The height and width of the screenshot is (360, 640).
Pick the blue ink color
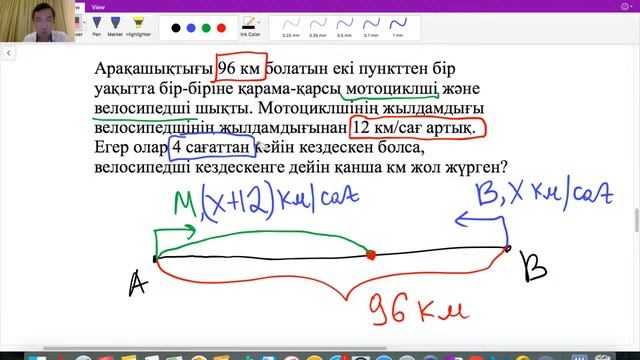pos(191,28)
